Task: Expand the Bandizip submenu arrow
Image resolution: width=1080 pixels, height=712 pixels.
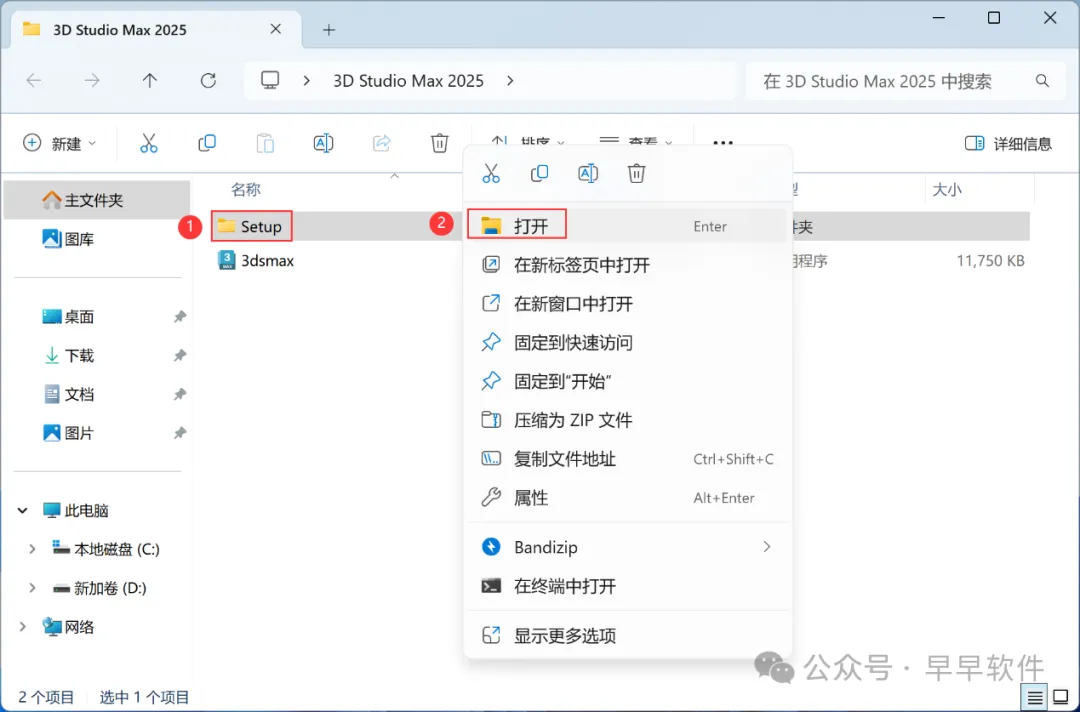Action: tap(767, 547)
